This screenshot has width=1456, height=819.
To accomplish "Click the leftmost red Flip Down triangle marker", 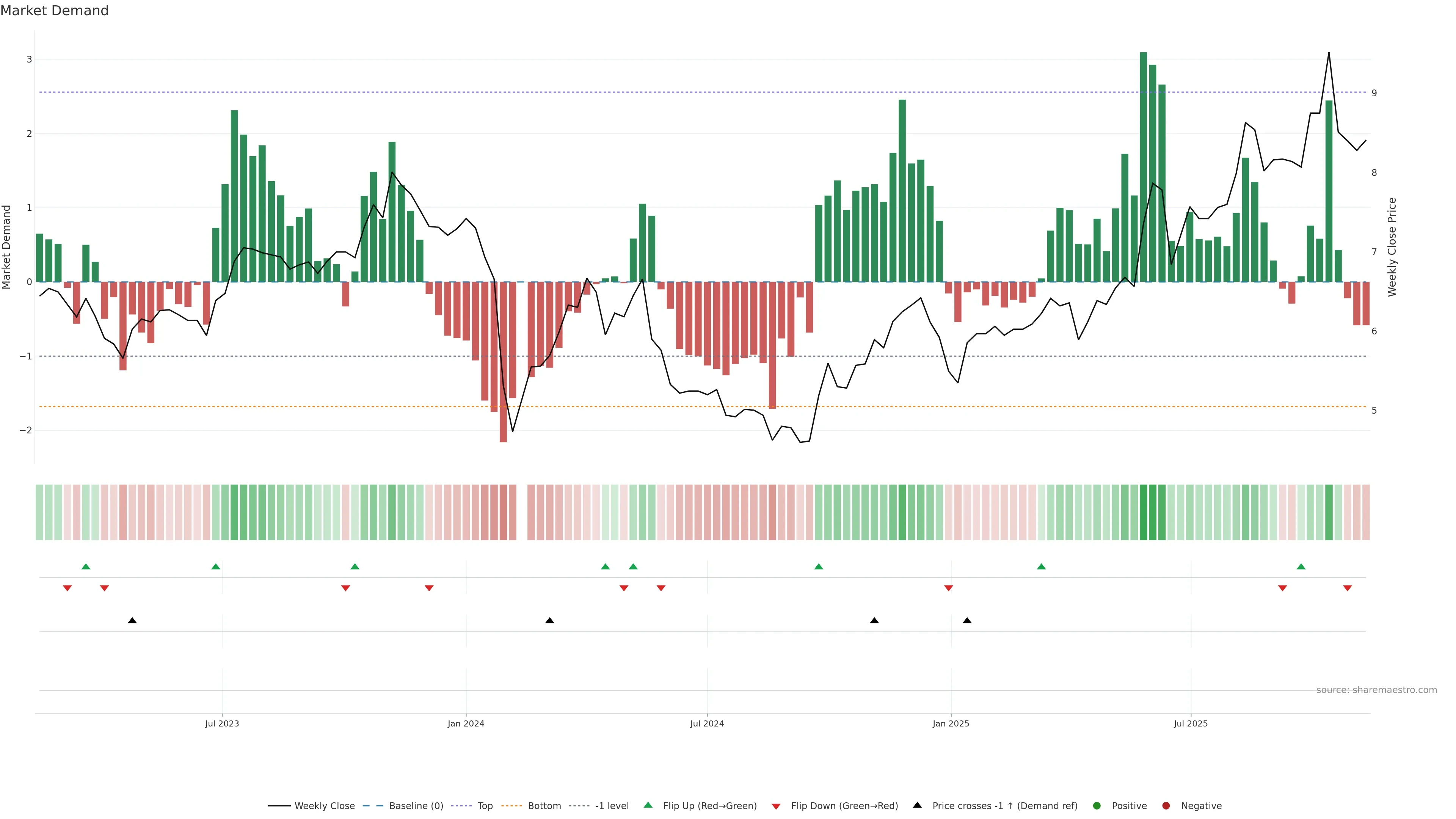I will click(x=67, y=588).
